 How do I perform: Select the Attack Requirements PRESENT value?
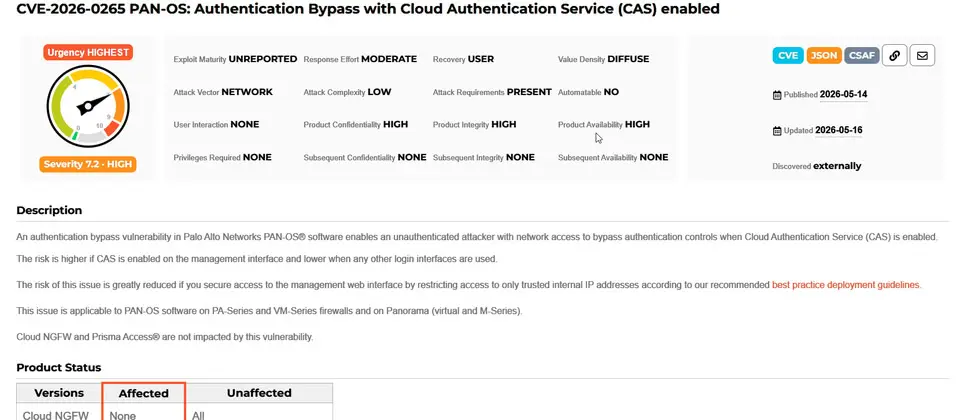point(529,92)
